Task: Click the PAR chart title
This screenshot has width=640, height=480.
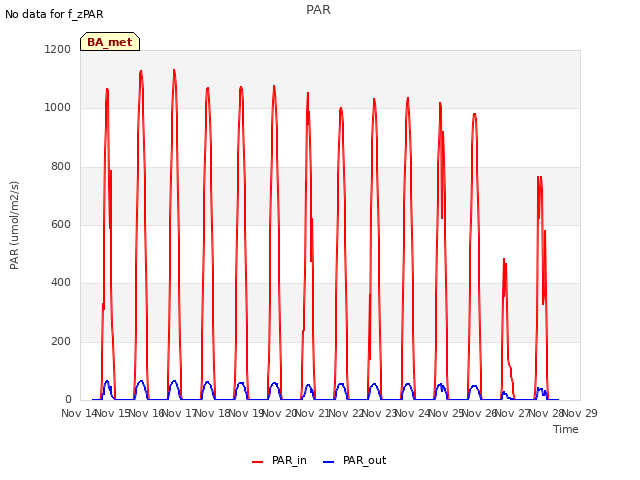Action: pos(318,10)
